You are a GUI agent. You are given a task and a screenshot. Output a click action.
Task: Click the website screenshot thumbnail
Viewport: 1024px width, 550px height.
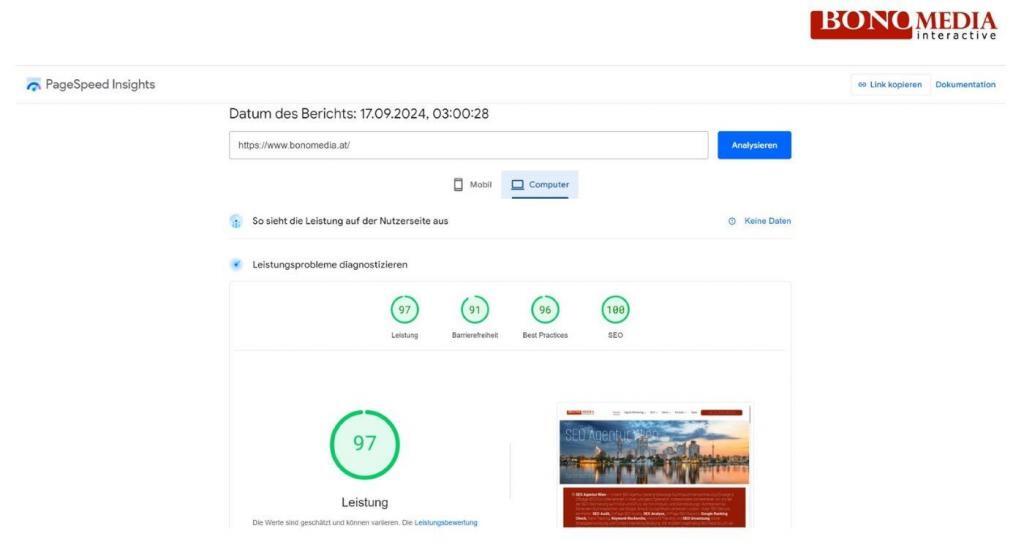654,466
